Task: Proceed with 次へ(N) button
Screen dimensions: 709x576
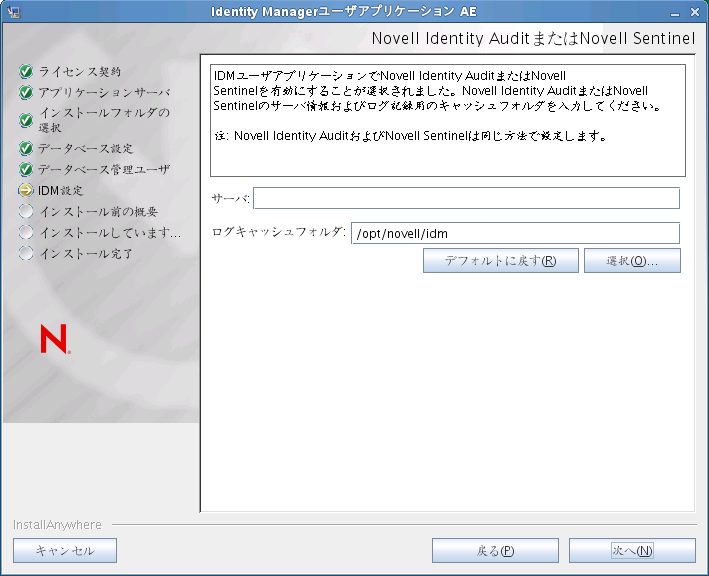Action: [x=632, y=550]
